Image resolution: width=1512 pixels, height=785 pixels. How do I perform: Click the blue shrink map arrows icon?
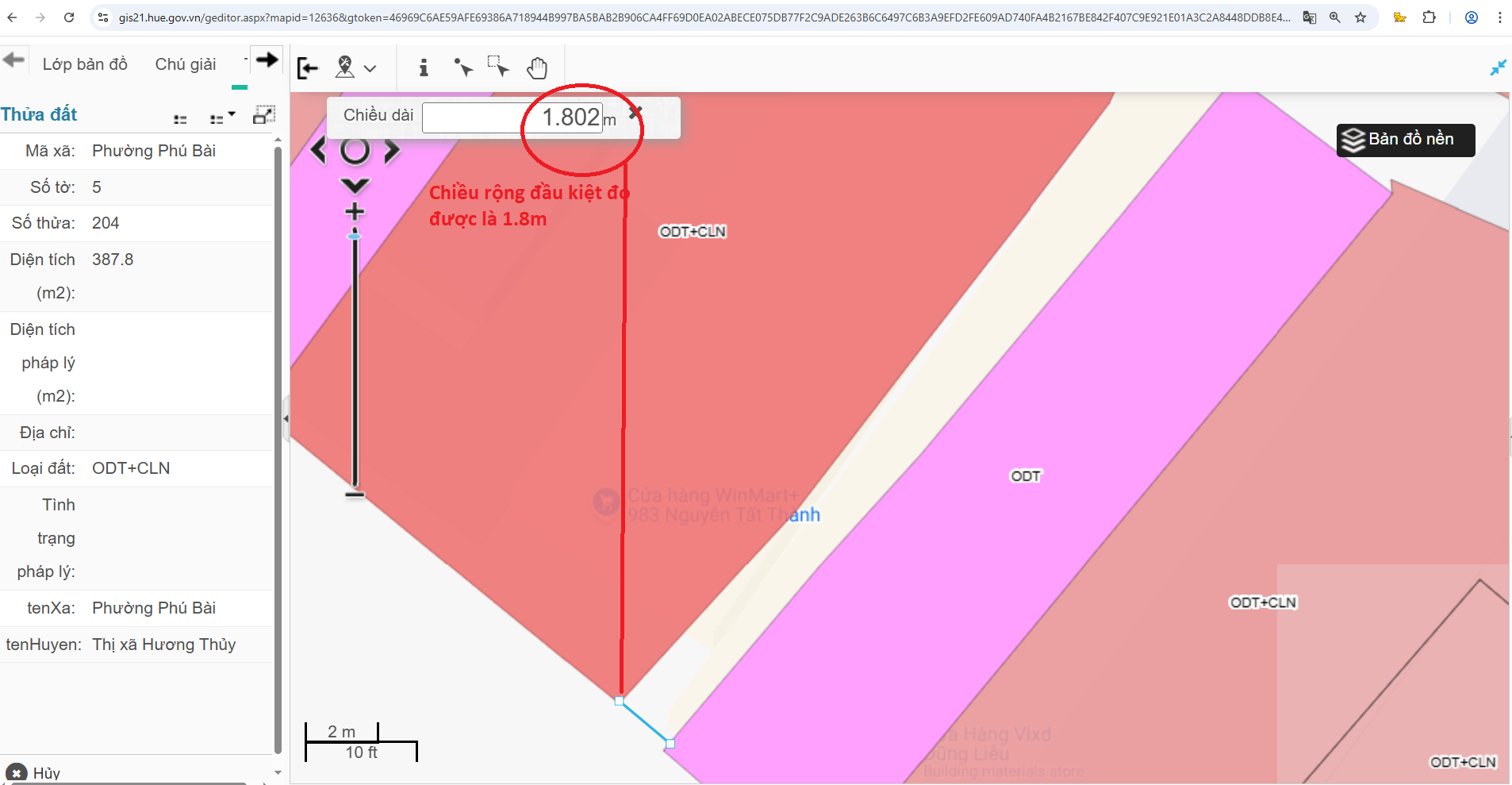click(1498, 68)
